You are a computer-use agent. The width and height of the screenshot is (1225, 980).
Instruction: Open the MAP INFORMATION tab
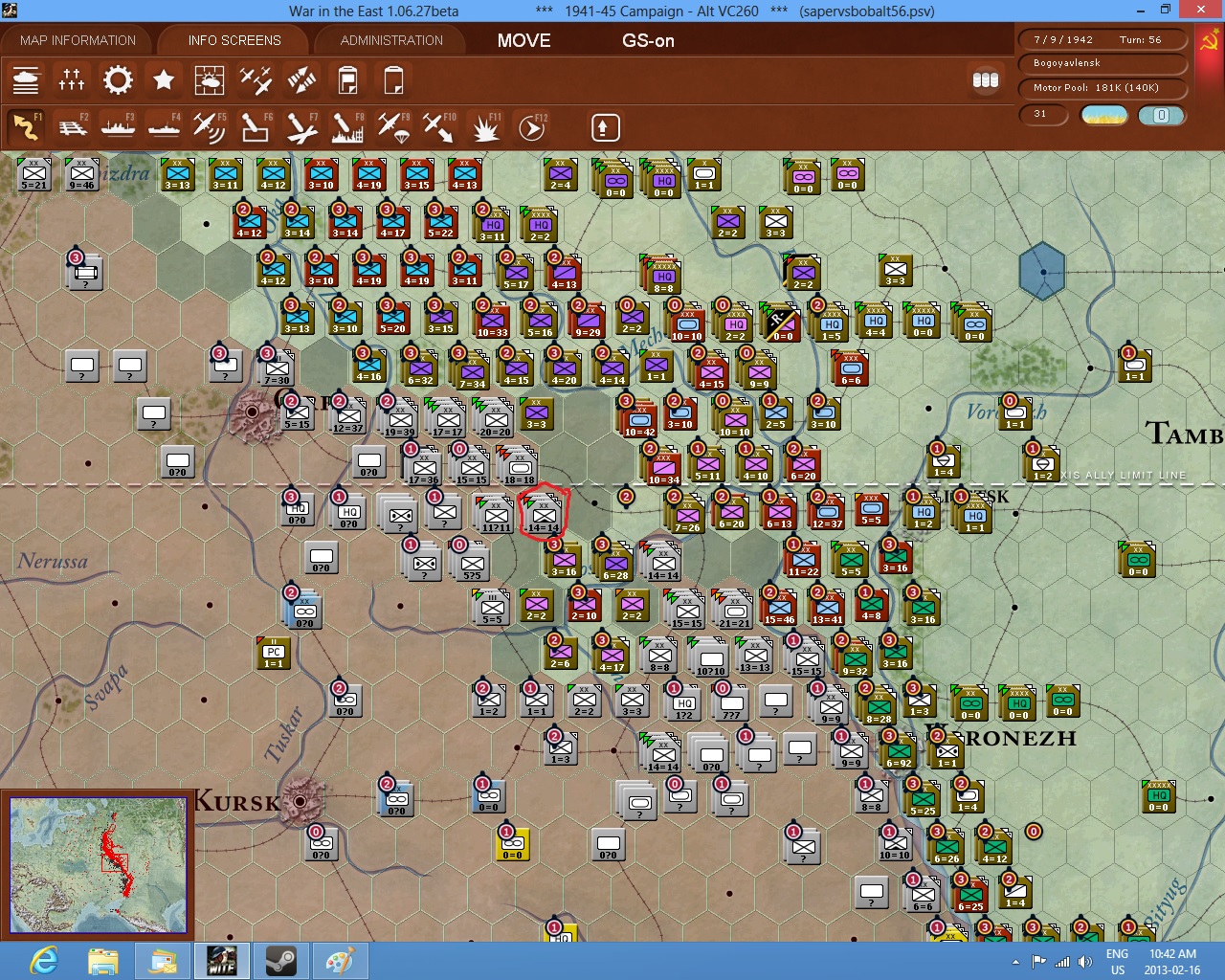(78, 40)
